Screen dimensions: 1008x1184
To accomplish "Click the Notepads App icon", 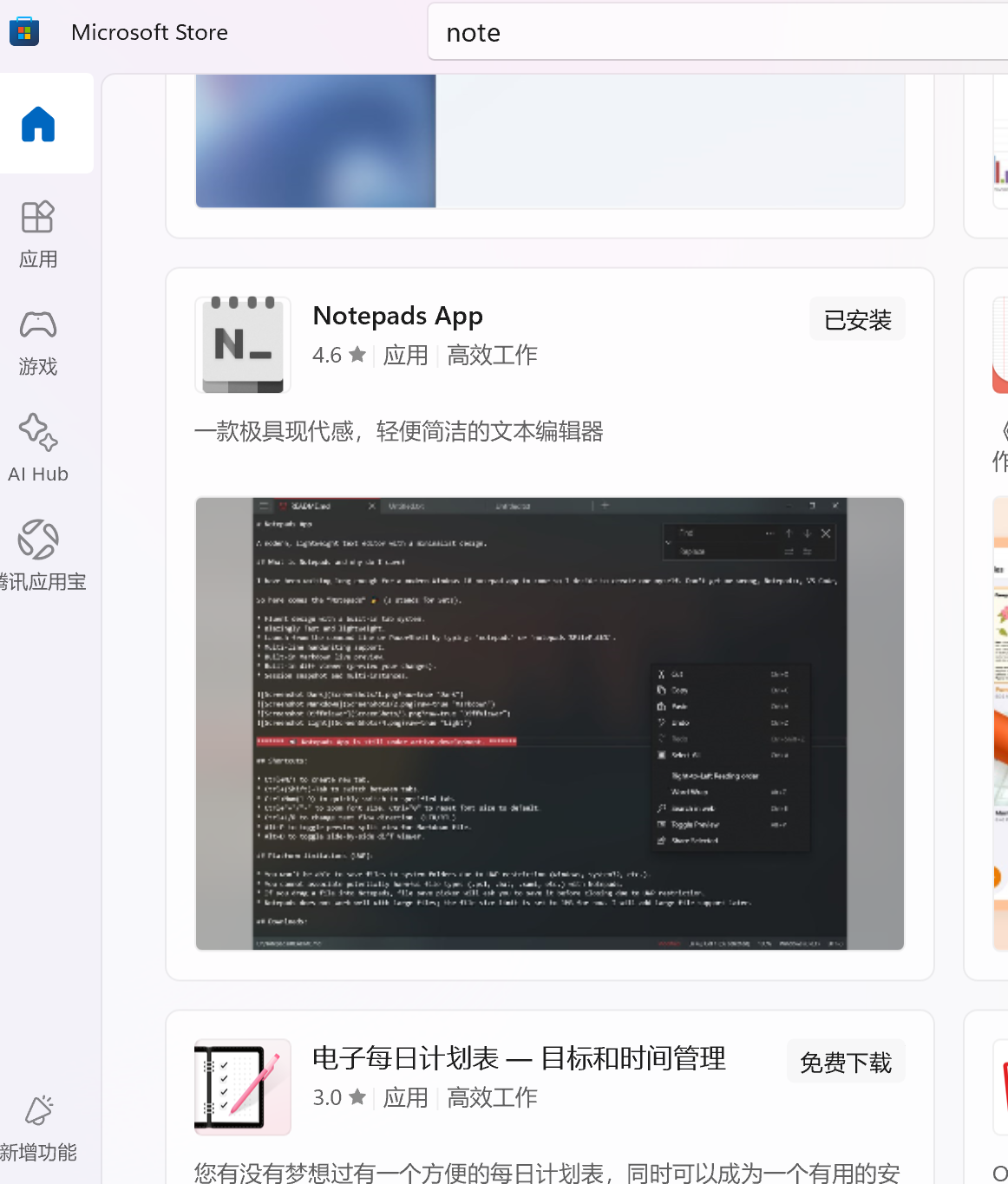I will (x=243, y=344).
